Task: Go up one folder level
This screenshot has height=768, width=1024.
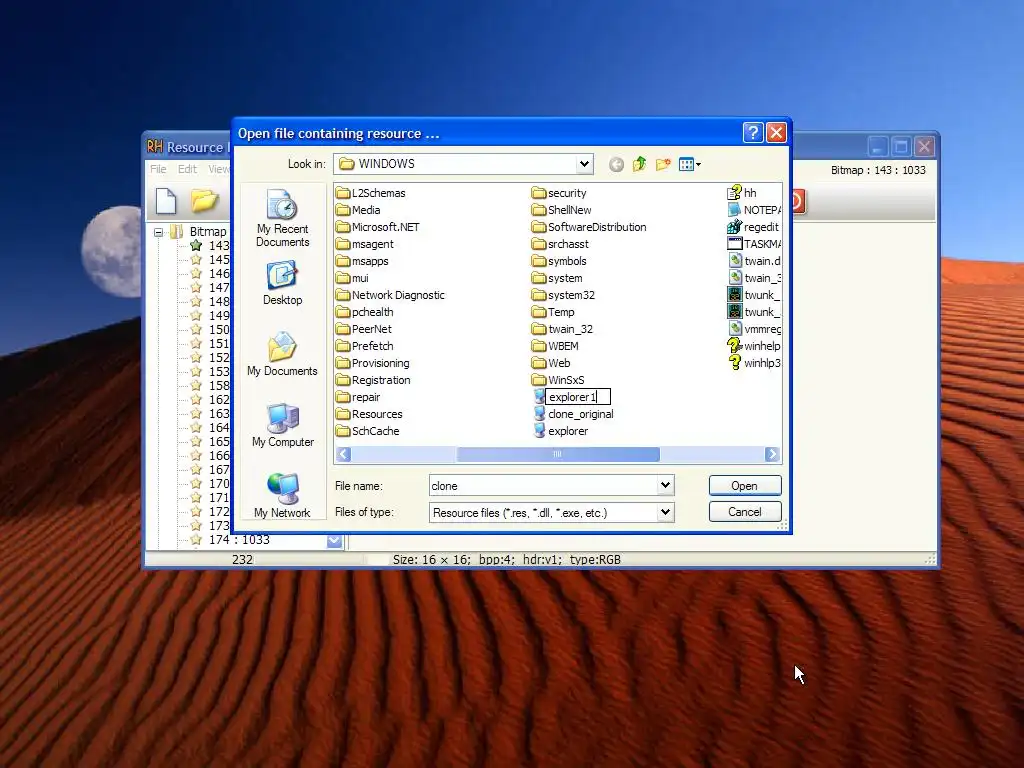Action: click(639, 164)
